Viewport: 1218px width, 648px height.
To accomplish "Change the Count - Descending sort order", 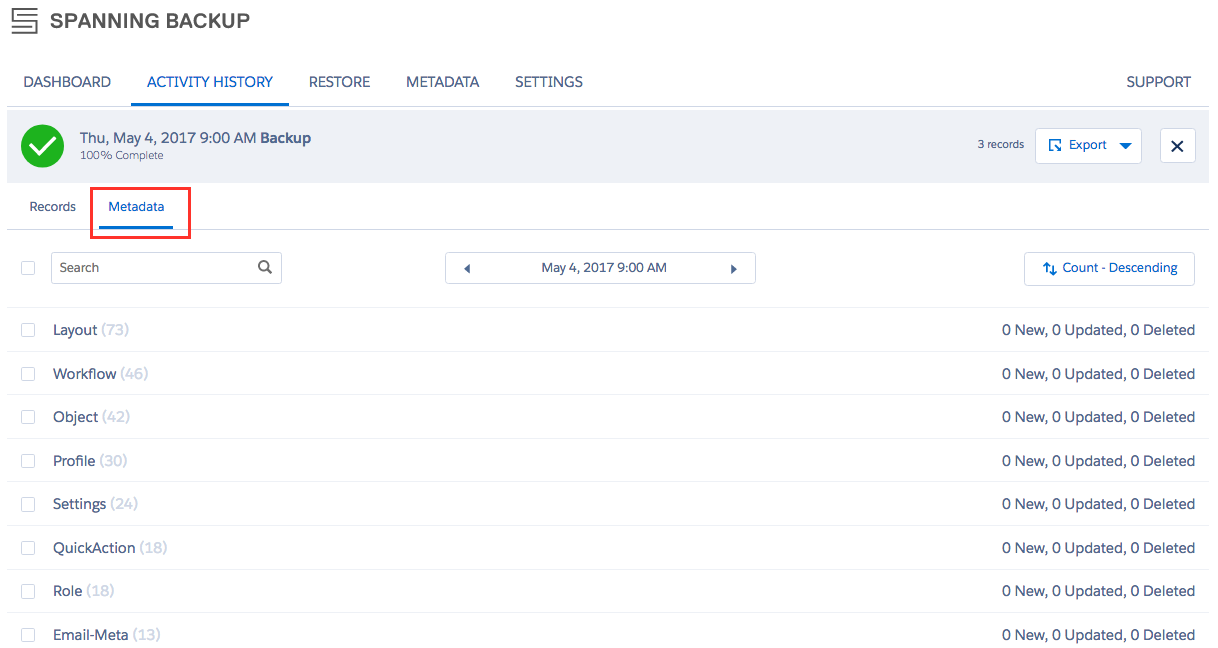I will click(1109, 268).
